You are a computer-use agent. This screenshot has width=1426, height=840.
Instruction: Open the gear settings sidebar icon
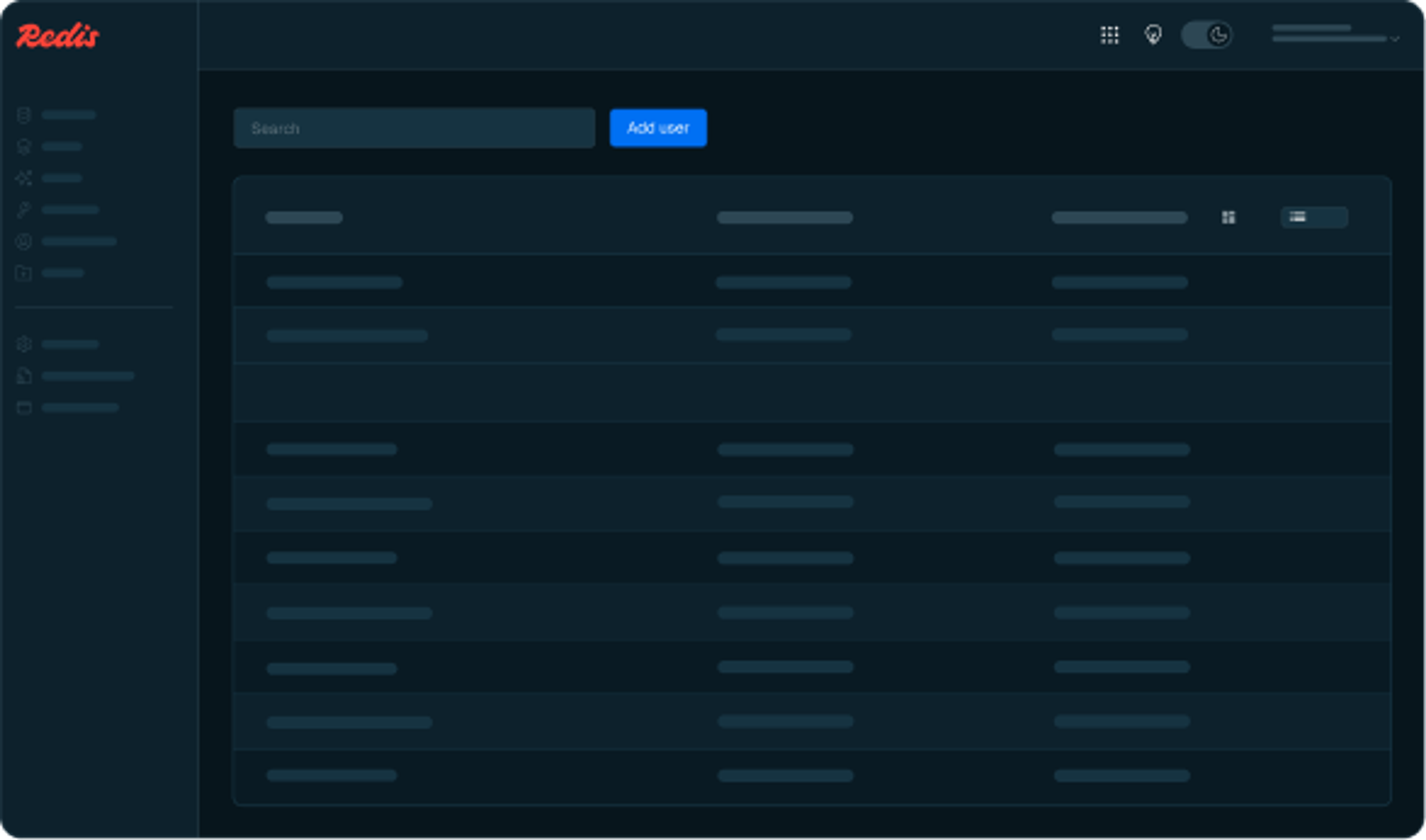point(23,344)
